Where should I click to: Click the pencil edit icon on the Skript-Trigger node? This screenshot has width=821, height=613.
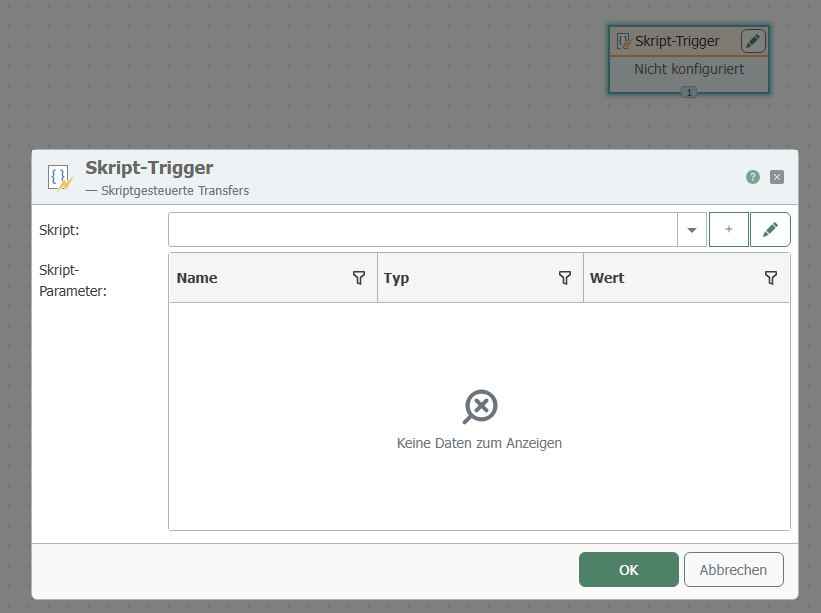tap(753, 41)
